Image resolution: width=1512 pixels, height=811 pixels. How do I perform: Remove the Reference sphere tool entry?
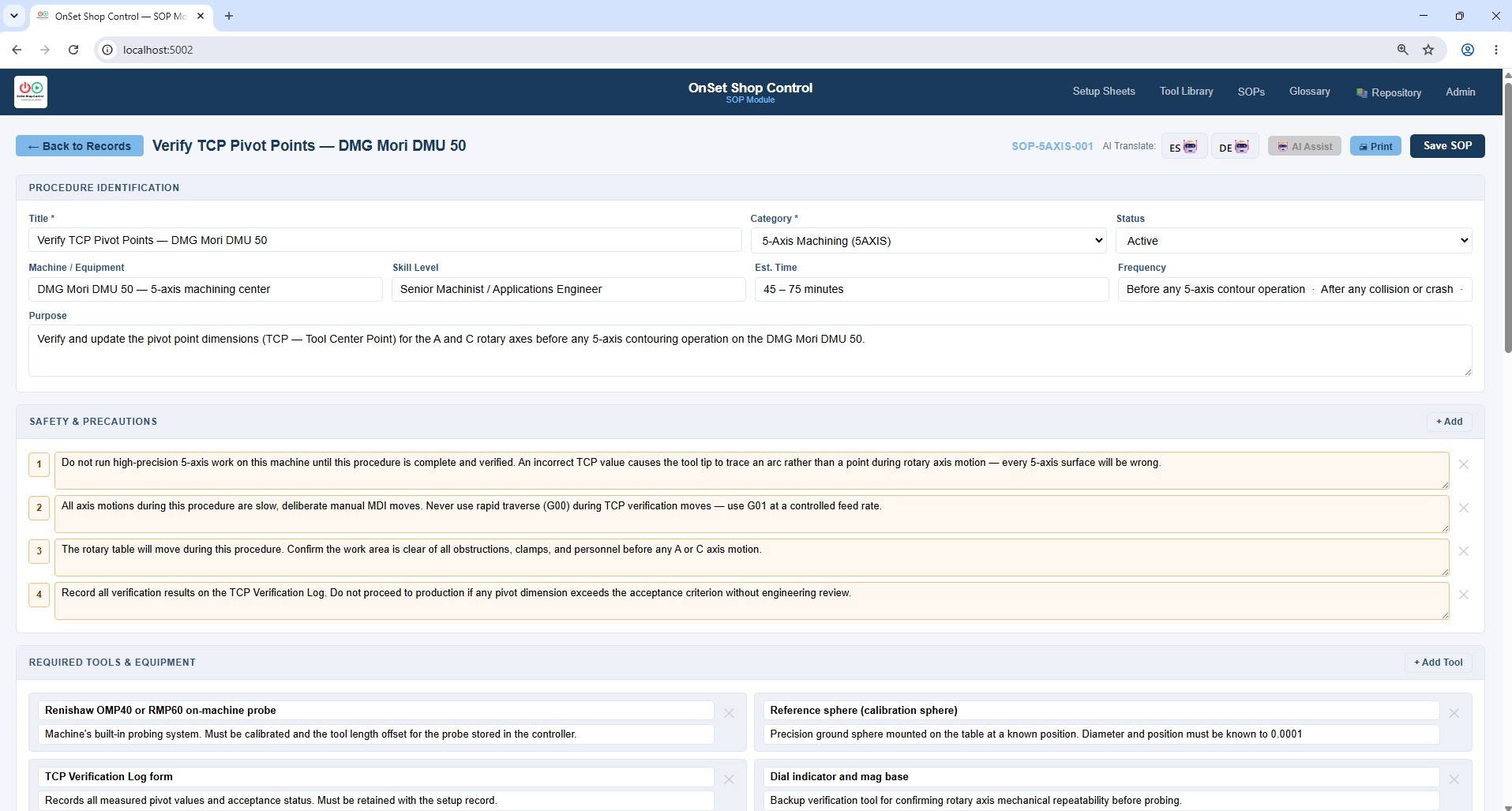pyautogui.click(x=1454, y=713)
